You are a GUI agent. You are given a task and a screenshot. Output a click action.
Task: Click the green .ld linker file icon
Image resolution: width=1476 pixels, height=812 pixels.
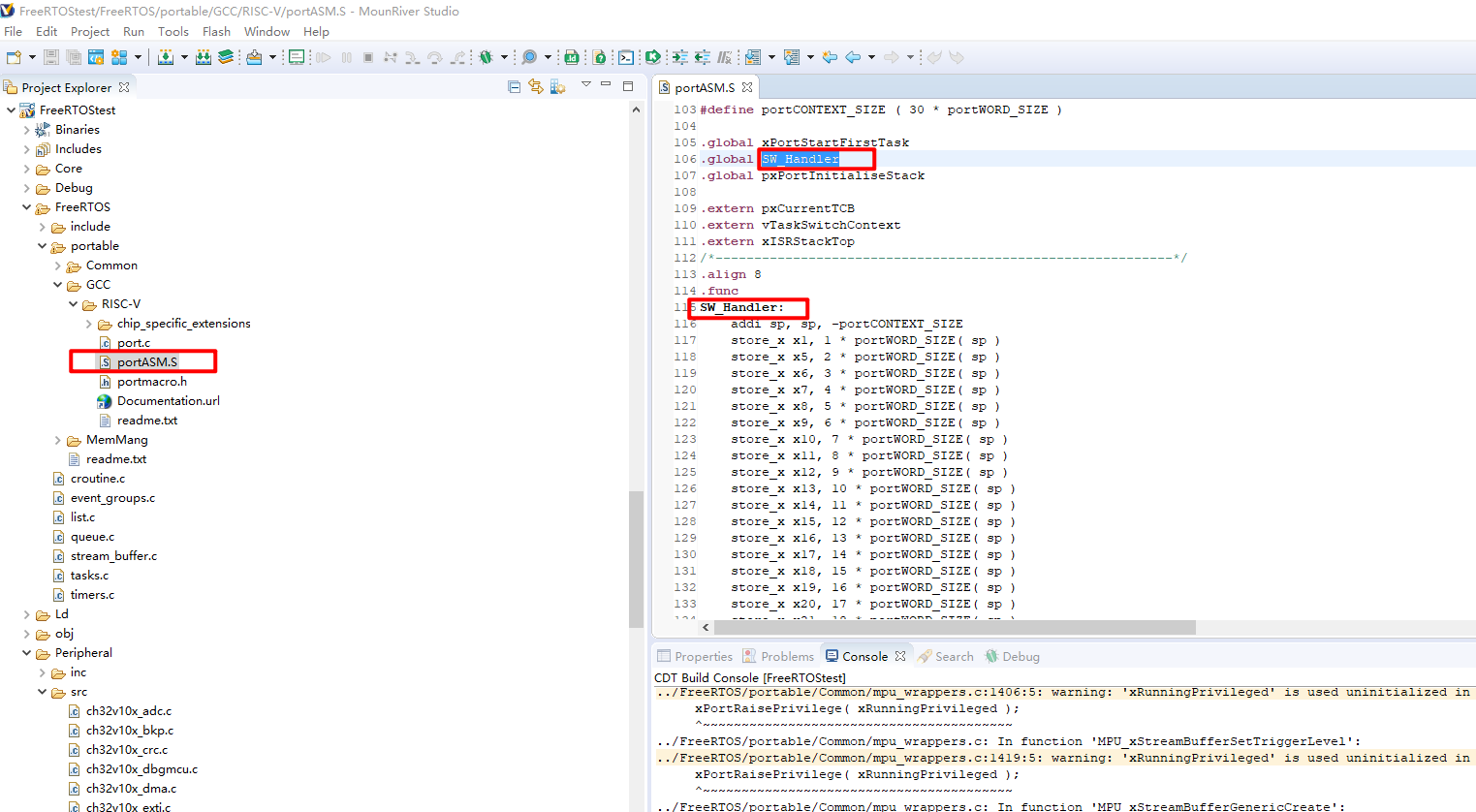(572, 57)
